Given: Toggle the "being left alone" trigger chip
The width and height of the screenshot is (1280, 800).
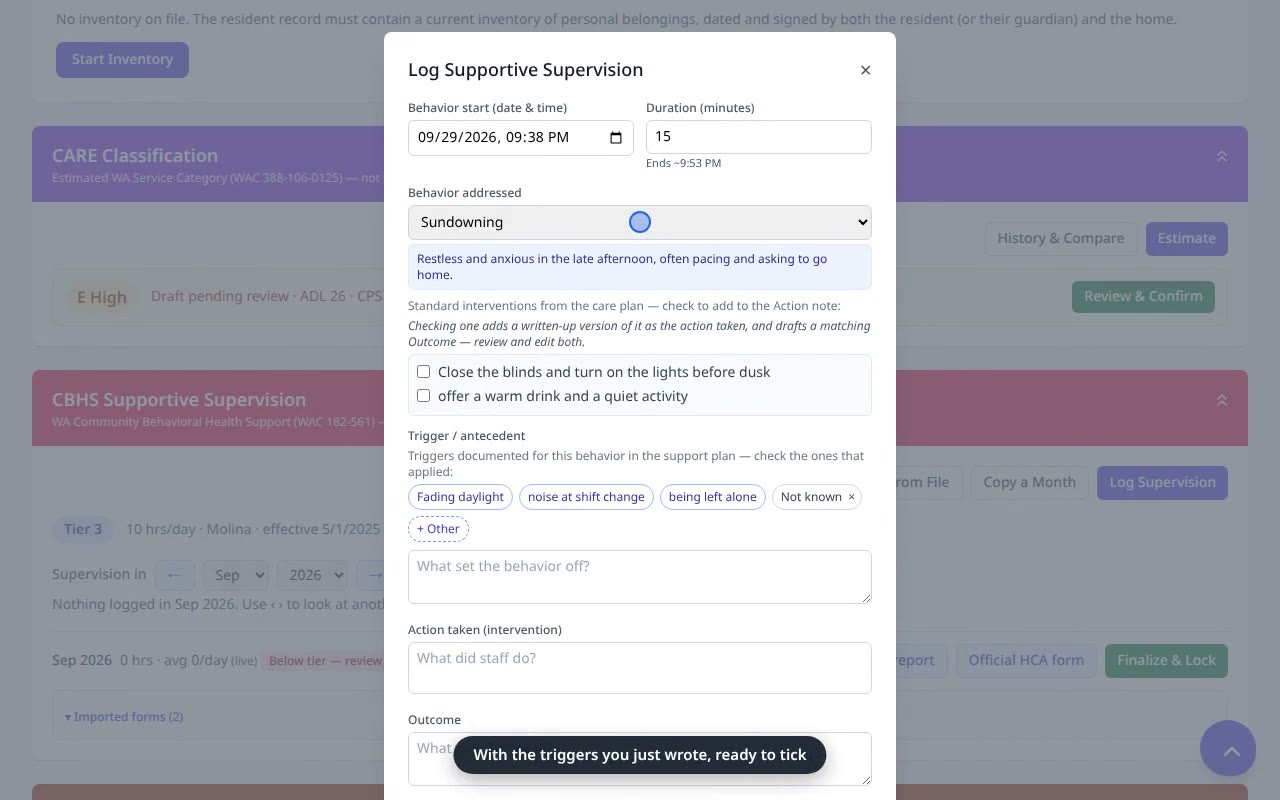Looking at the screenshot, I should coord(713,497).
